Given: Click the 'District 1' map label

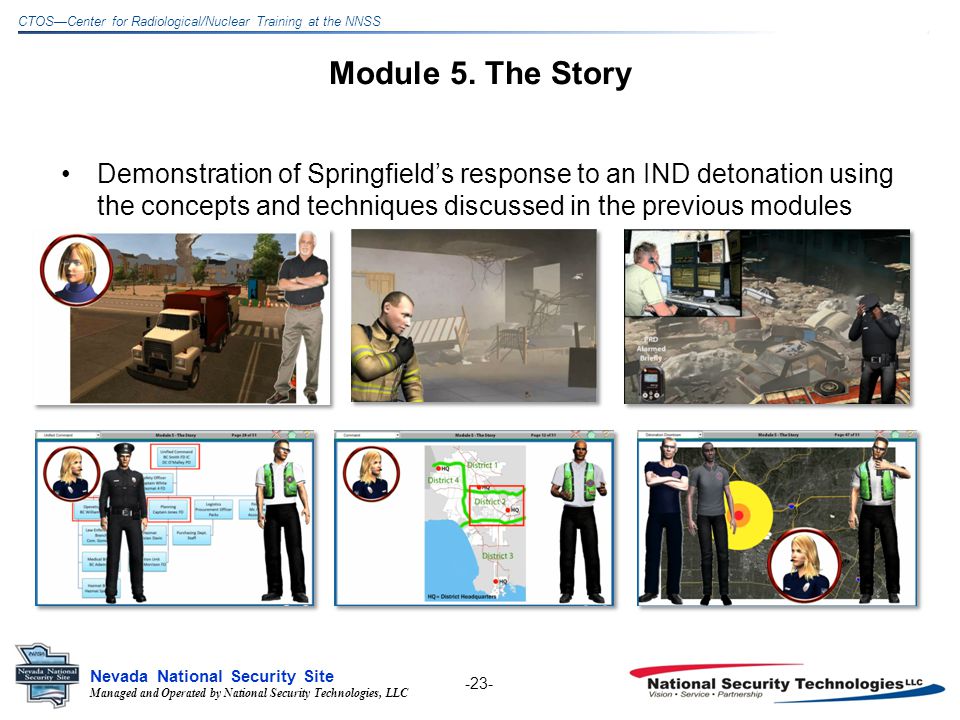Looking at the screenshot, I should click(x=483, y=465).
